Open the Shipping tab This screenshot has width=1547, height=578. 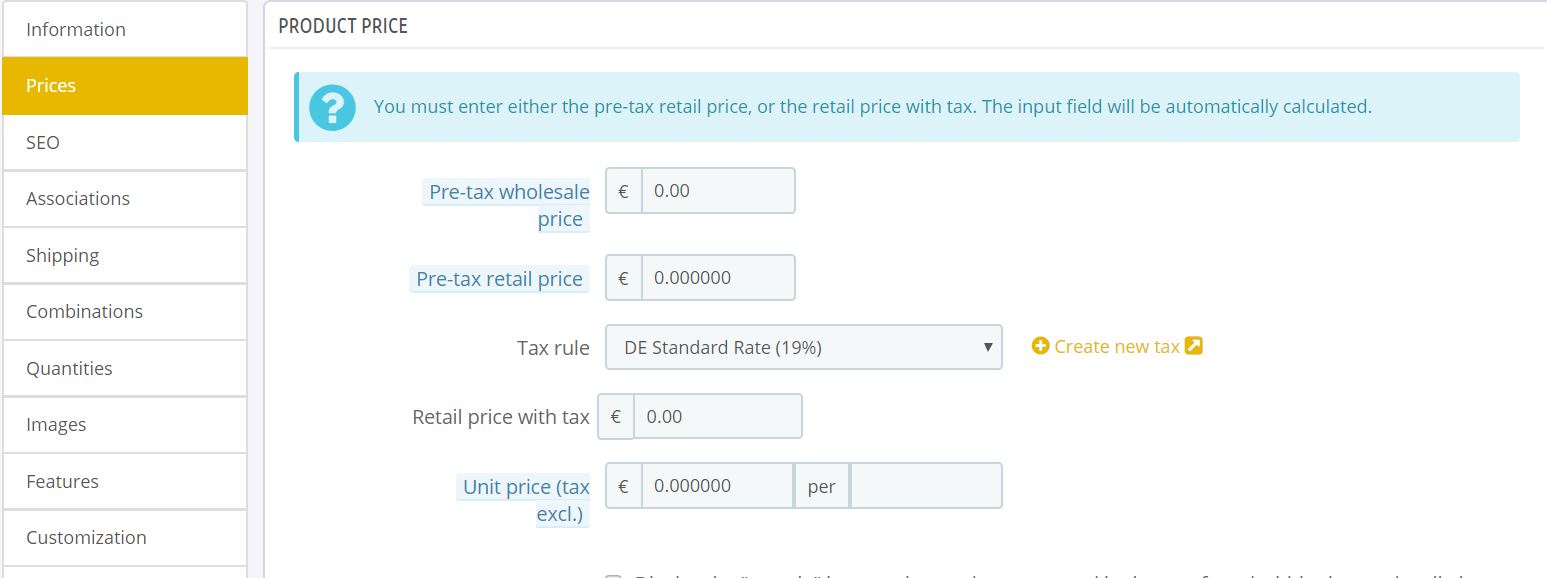pyautogui.click(x=124, y=255)
